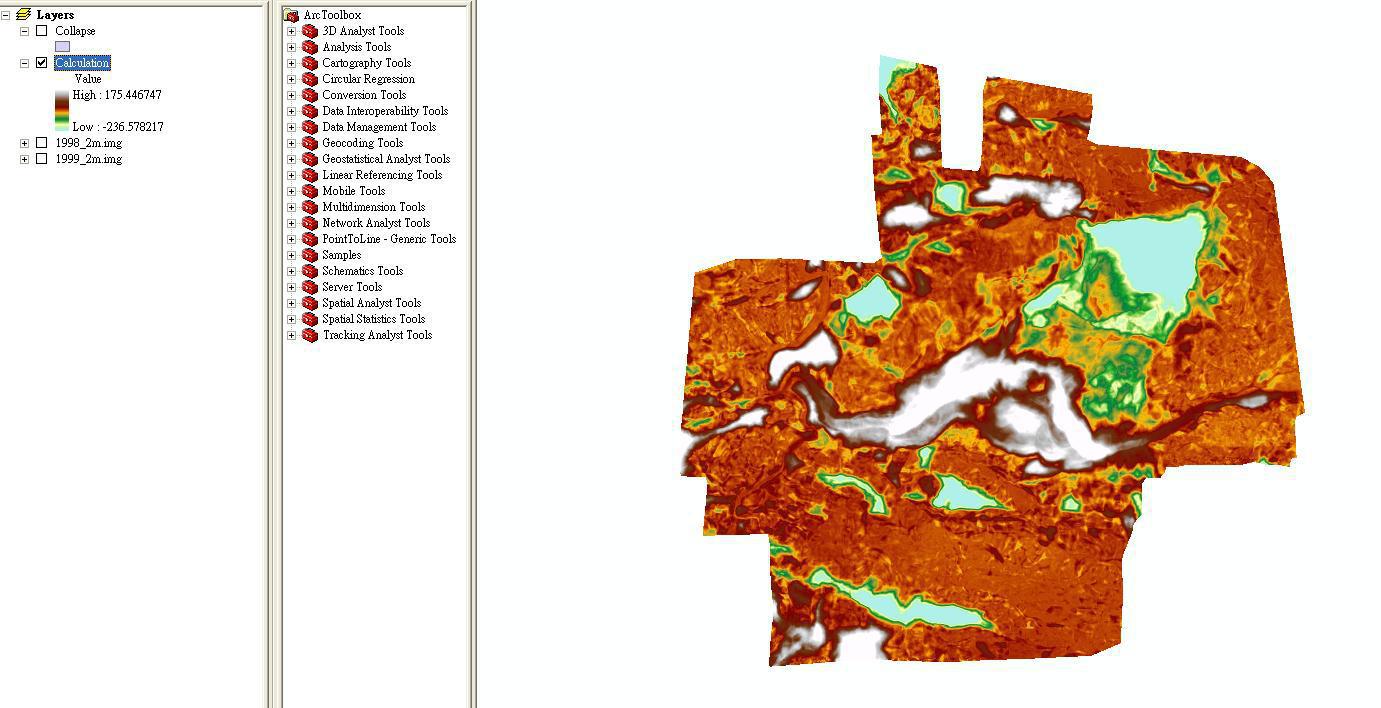Click the Cartography Tools toolbox icon
This screenshot has width=1381, height=708.
(310, 63)
